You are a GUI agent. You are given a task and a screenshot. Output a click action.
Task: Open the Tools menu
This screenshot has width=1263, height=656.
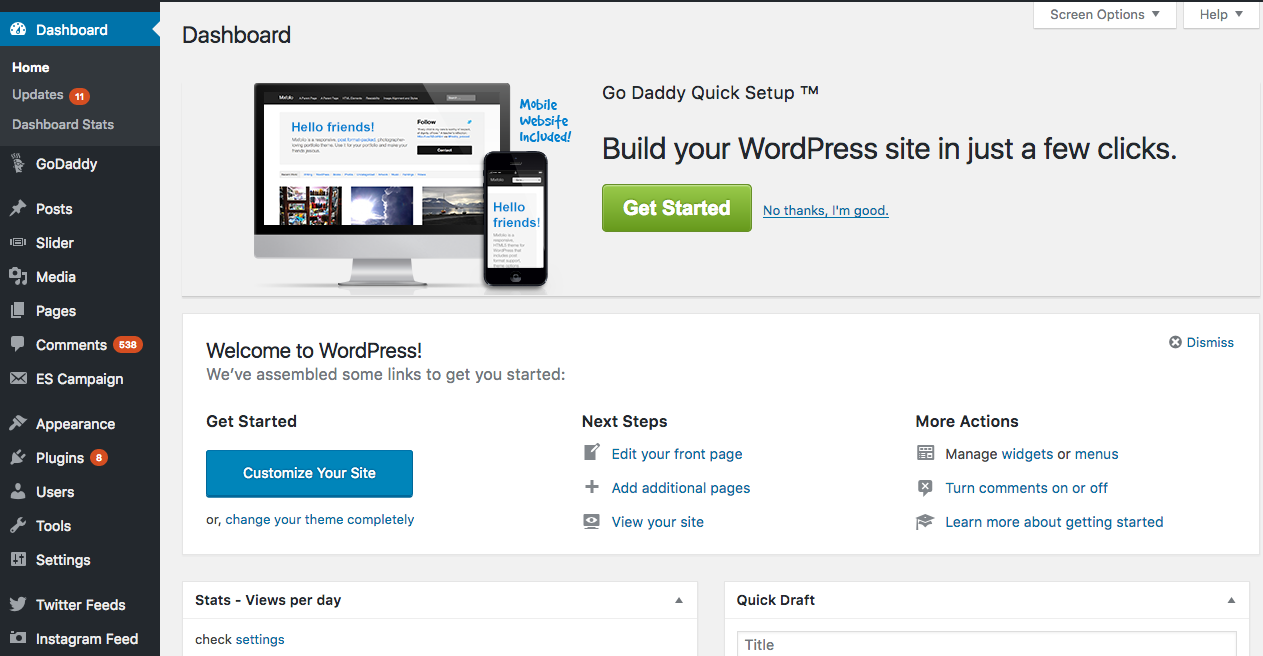tap(80, 526)
